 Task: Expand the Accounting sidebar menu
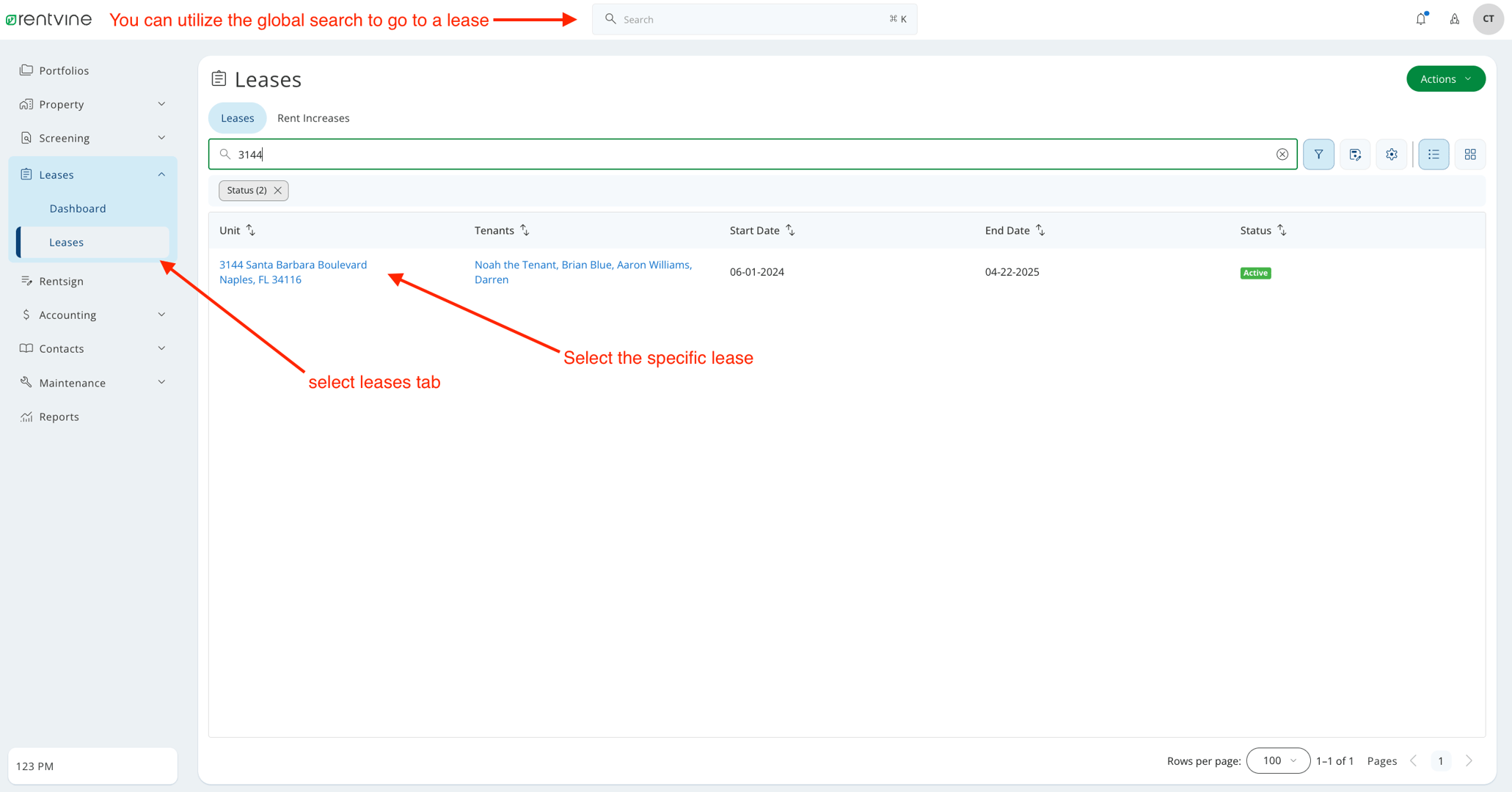click(x=92, y=315)
